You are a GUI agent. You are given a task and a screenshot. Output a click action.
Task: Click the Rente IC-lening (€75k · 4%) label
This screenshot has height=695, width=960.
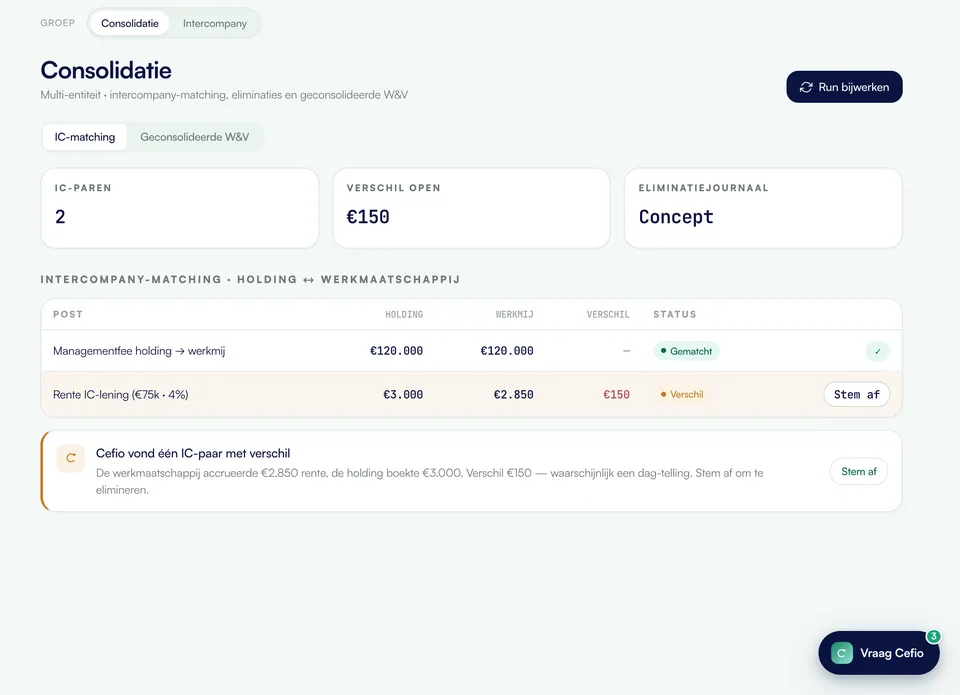click(121, 394)
